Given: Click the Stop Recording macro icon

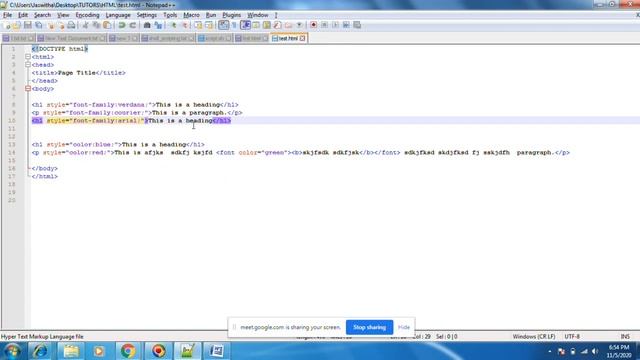Looking at the screenshot, I should [x=324, y=25].
